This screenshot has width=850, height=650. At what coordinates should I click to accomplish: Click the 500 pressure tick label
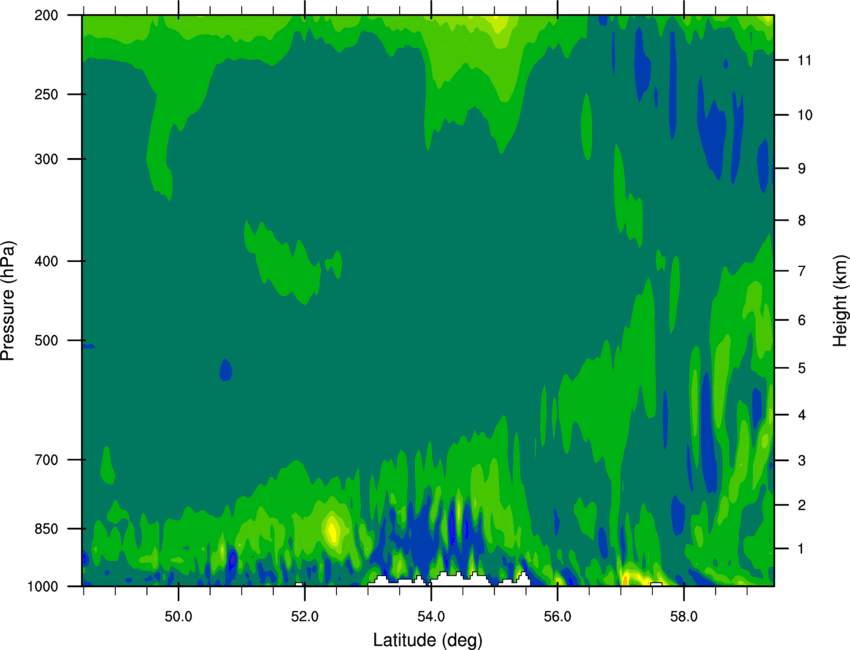(46, 340)
